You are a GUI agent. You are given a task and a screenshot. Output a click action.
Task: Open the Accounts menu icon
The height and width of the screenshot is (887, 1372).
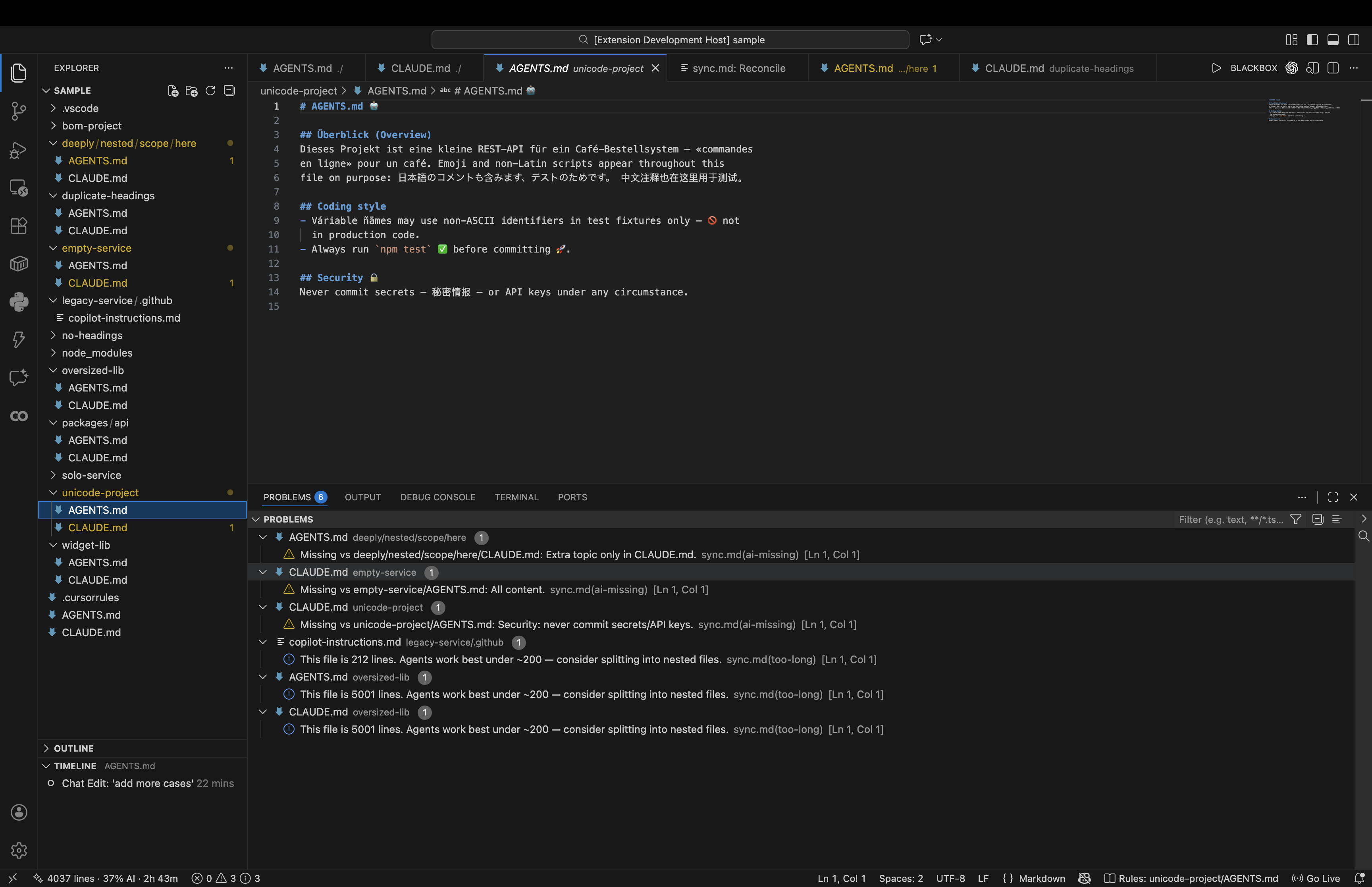coord(18,812)
